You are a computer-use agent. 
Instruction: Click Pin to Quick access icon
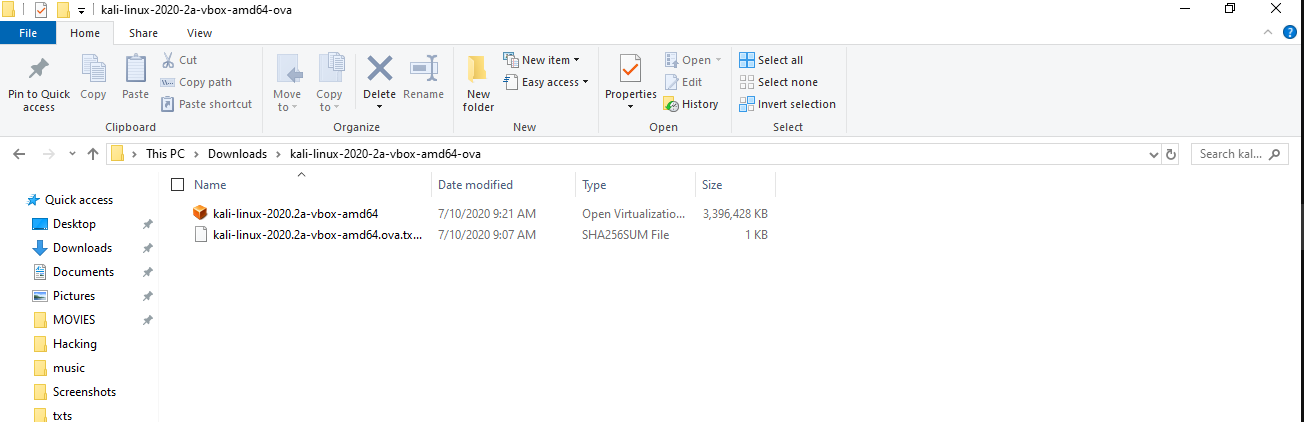click(x=39, y=69)
